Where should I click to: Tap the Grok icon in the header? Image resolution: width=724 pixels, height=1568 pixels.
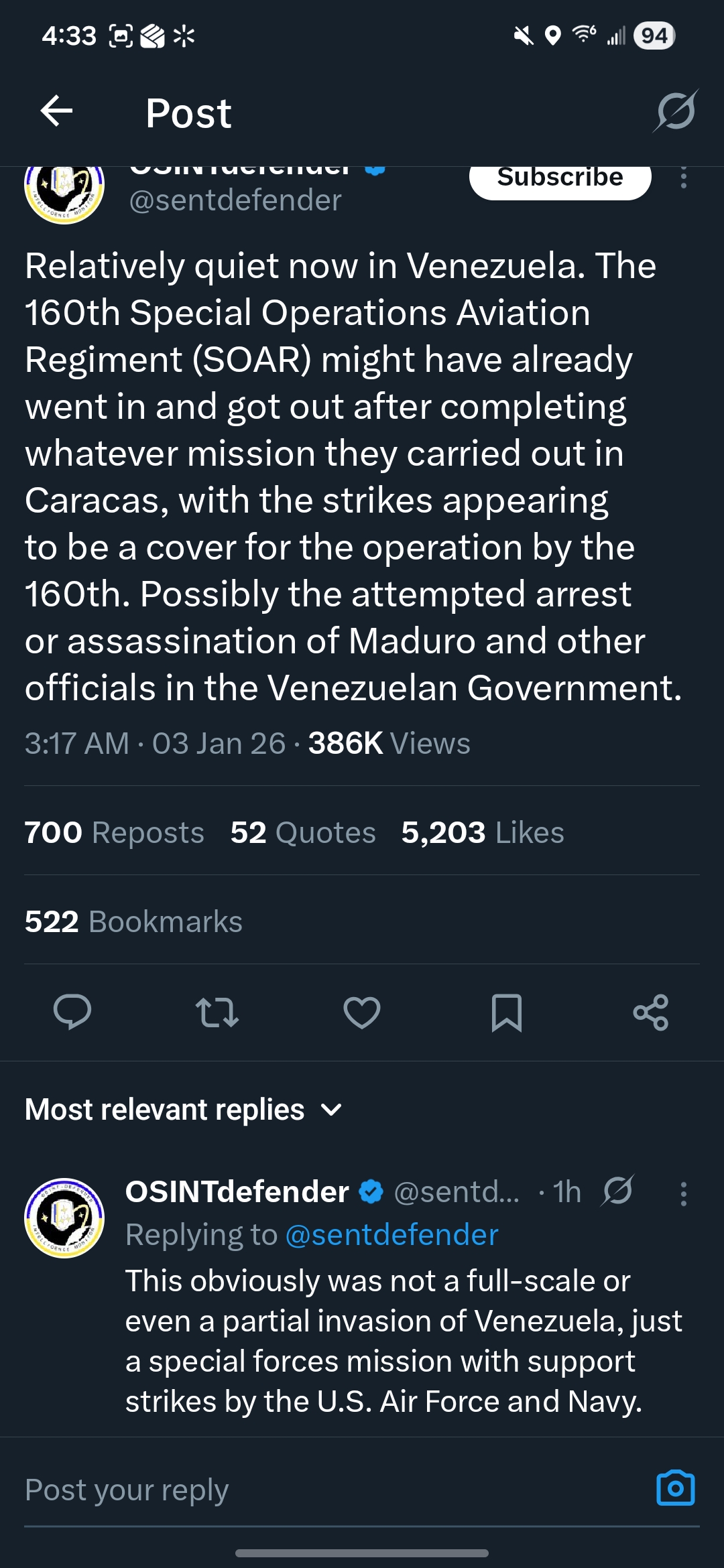676,111
